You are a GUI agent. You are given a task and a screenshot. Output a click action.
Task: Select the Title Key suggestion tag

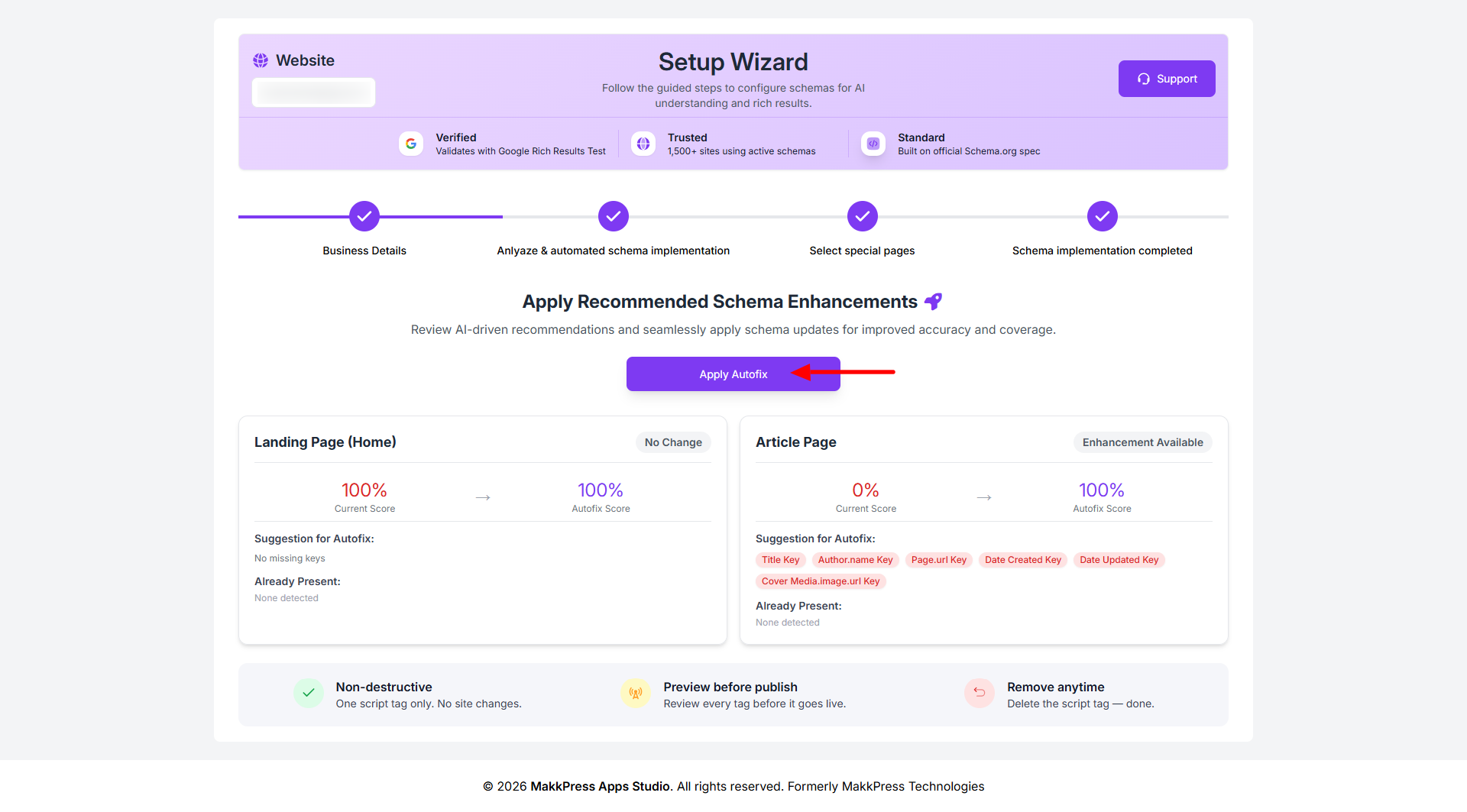pos(780,560)
